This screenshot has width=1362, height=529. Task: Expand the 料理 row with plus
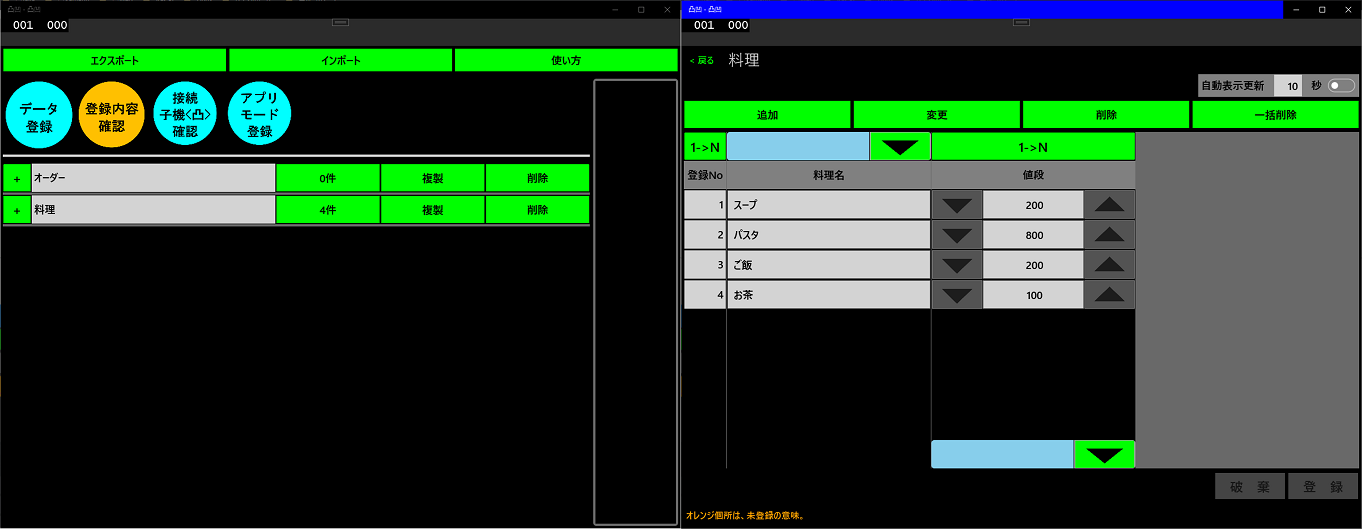click(17, 210)
